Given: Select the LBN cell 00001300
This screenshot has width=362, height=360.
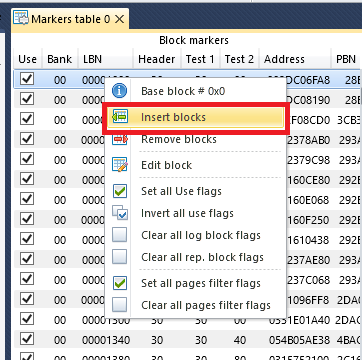Looking at the screenshot, I should [106, 320].
